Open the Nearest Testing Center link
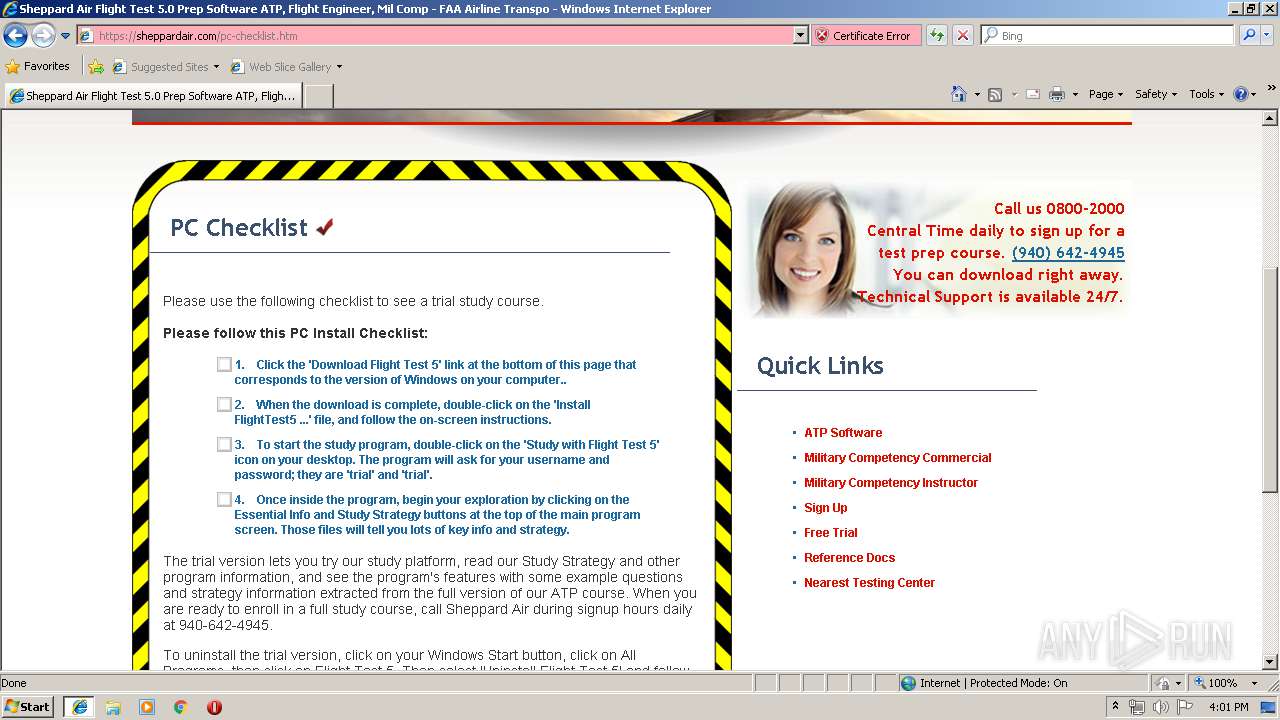The height and width of the screenshot is (720, 1280). (869, 583)
